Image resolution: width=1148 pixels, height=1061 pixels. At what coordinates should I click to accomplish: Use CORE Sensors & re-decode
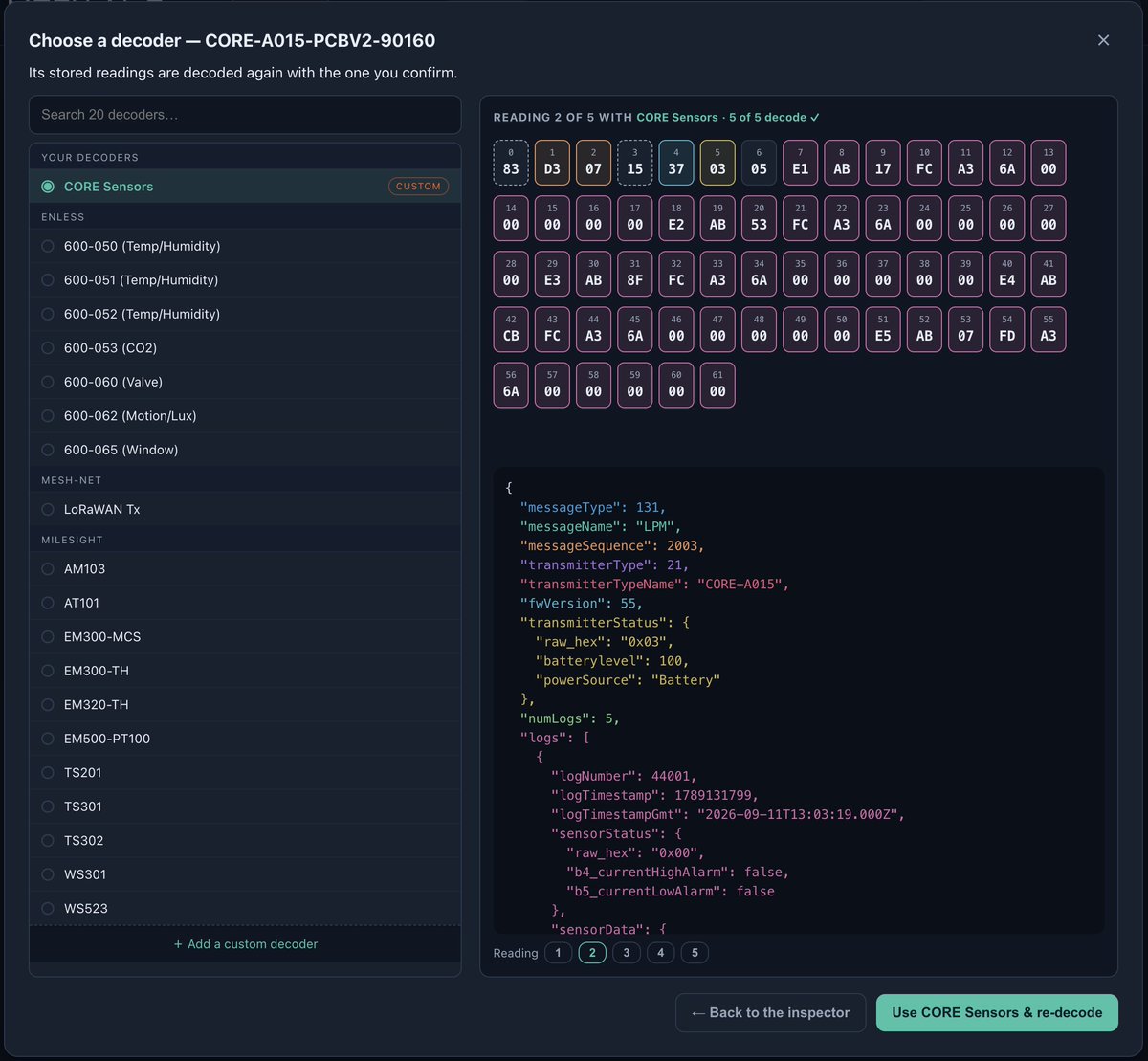click(997, 1012)
